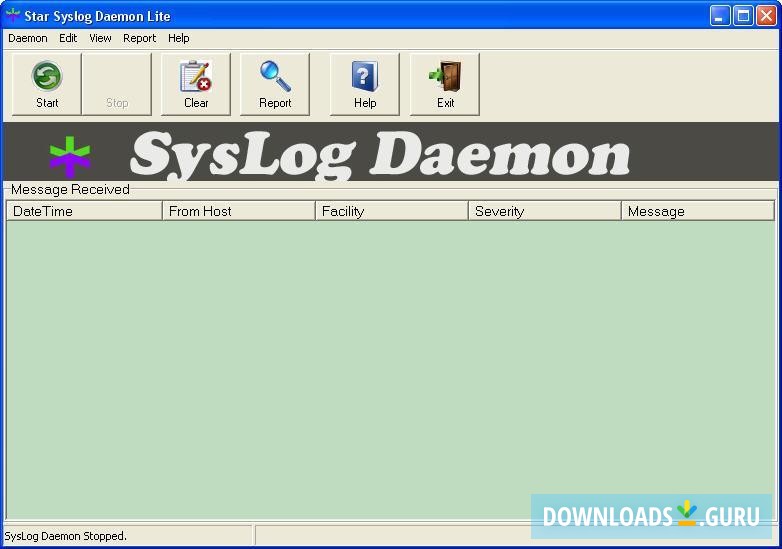Sort by DateTime column header
This screenshot has width=782, height=549.
(84, 211)
